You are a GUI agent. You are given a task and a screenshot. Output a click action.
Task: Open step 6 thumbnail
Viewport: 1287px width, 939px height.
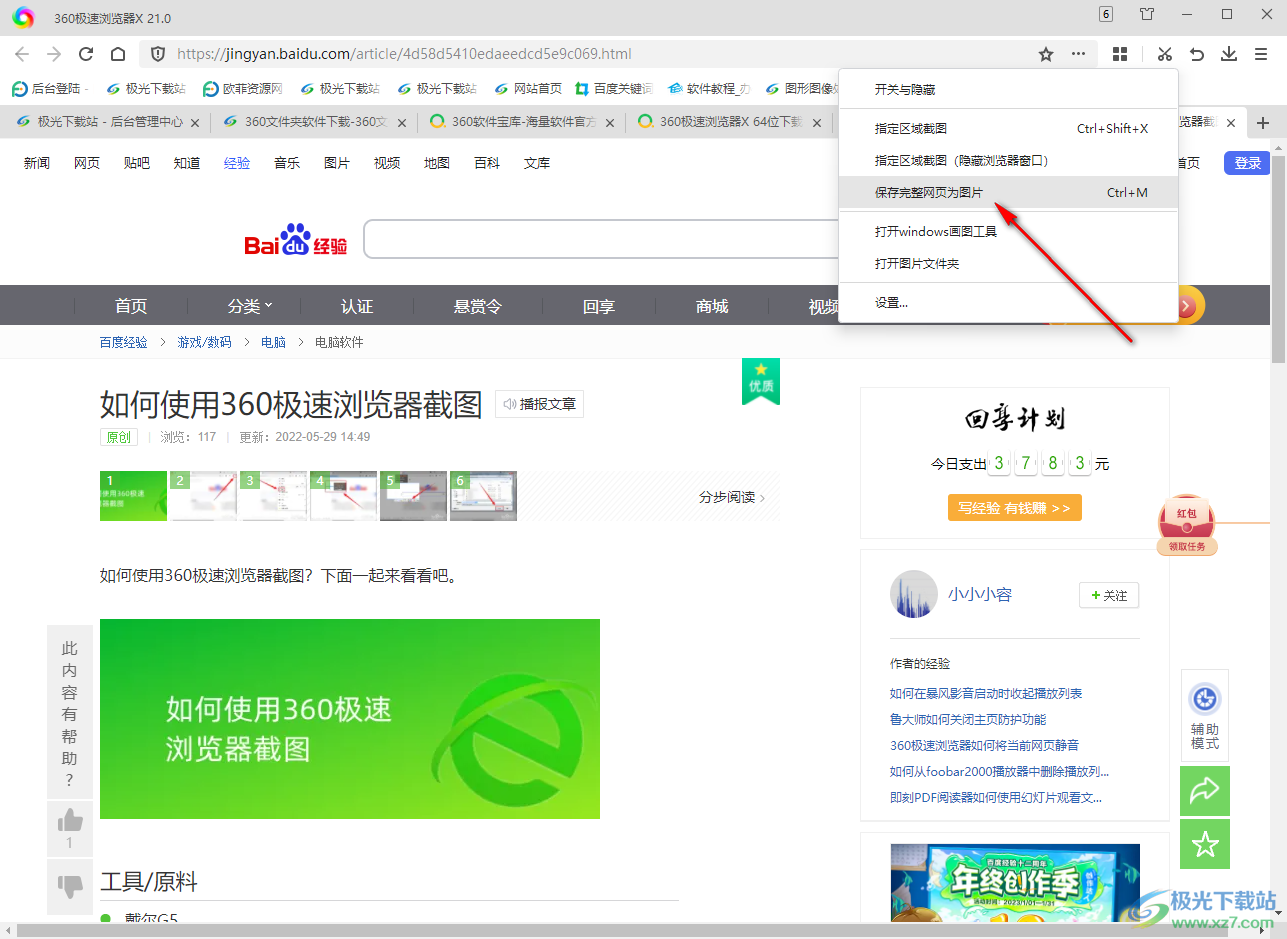tap(483, 496)
